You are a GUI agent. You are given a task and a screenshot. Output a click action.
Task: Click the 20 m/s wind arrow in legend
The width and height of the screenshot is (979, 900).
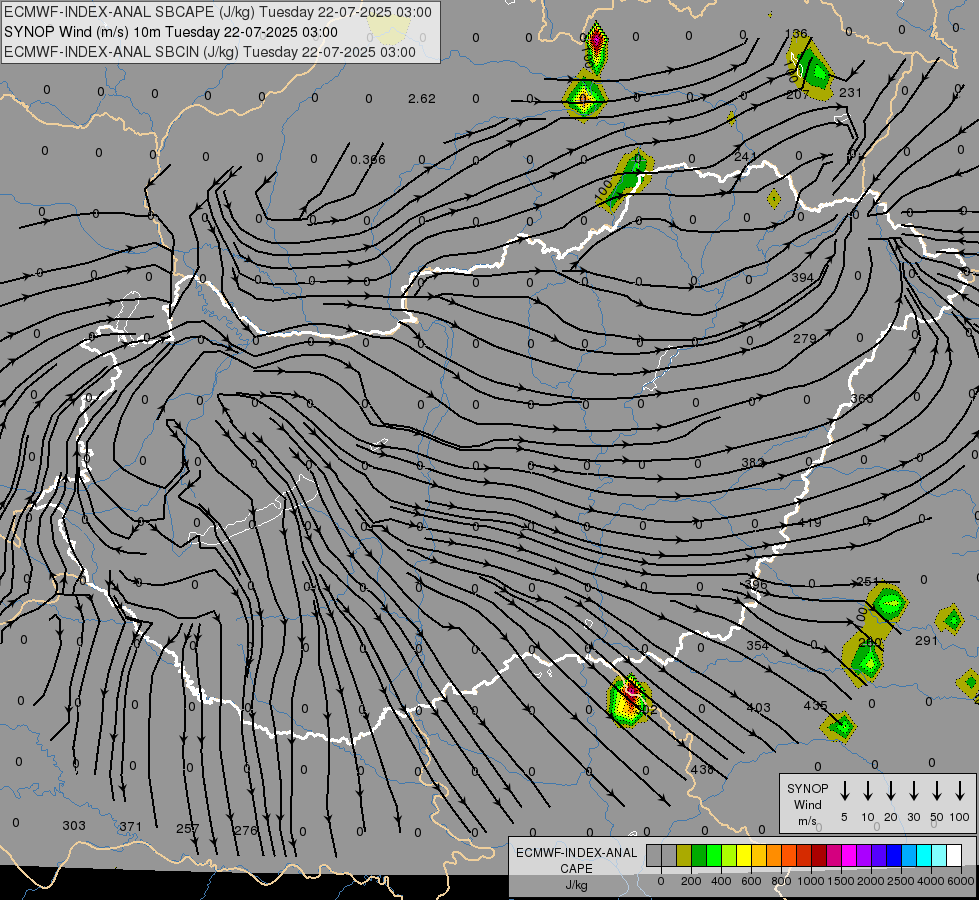891,791
